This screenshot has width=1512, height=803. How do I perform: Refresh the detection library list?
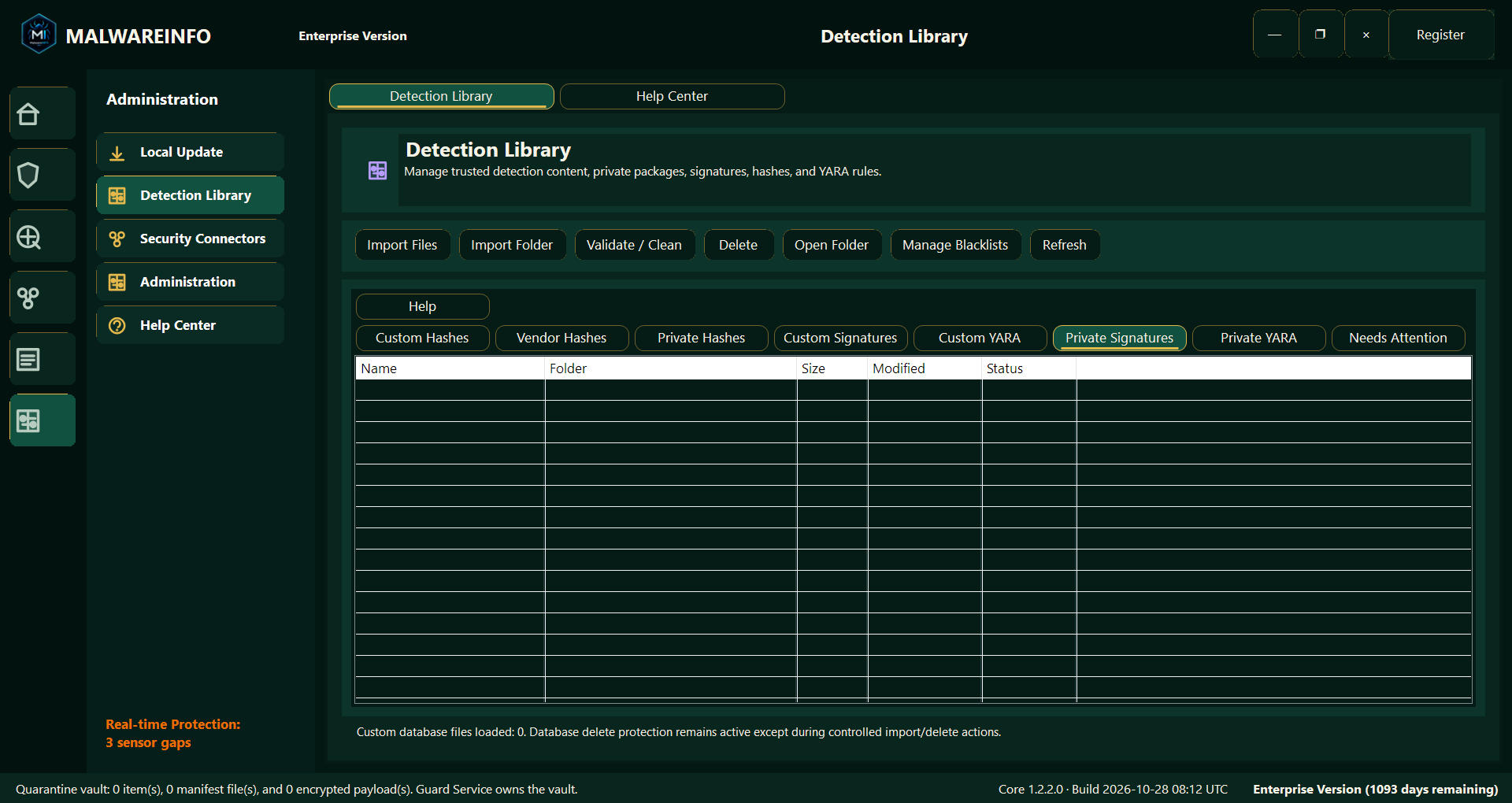pos(1065,245)
